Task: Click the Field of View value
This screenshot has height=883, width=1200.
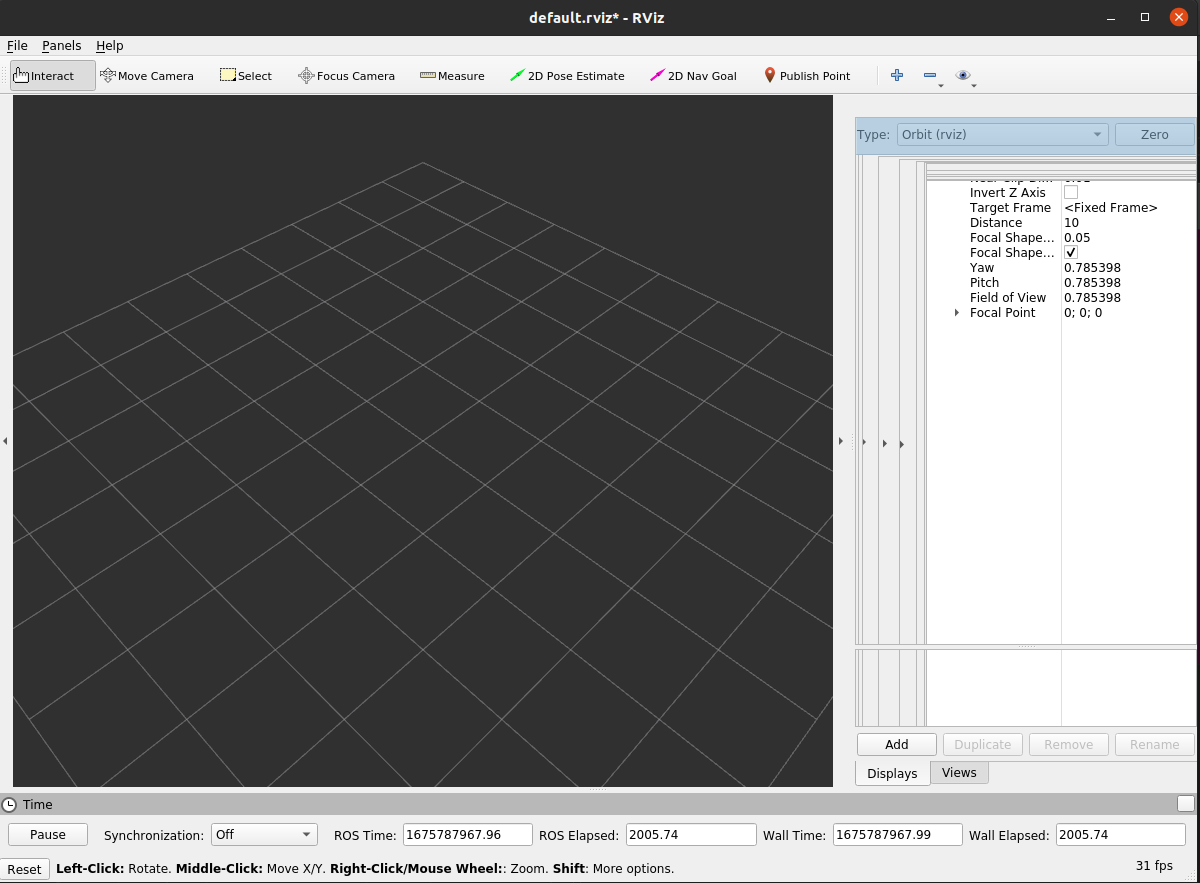Action: click(1092, 298)
